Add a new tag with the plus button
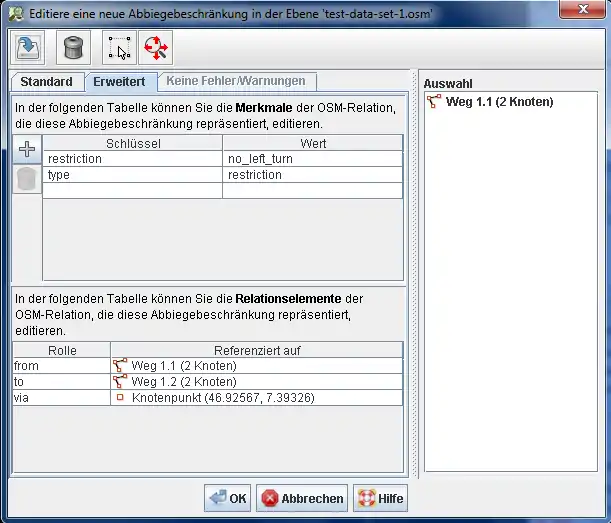The image size is (611, 523). (27, 150)
